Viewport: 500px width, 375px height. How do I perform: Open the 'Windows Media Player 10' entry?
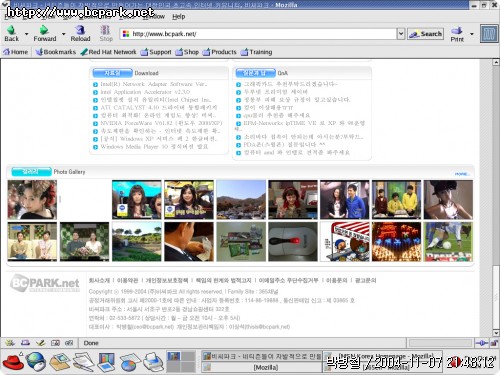154,147
